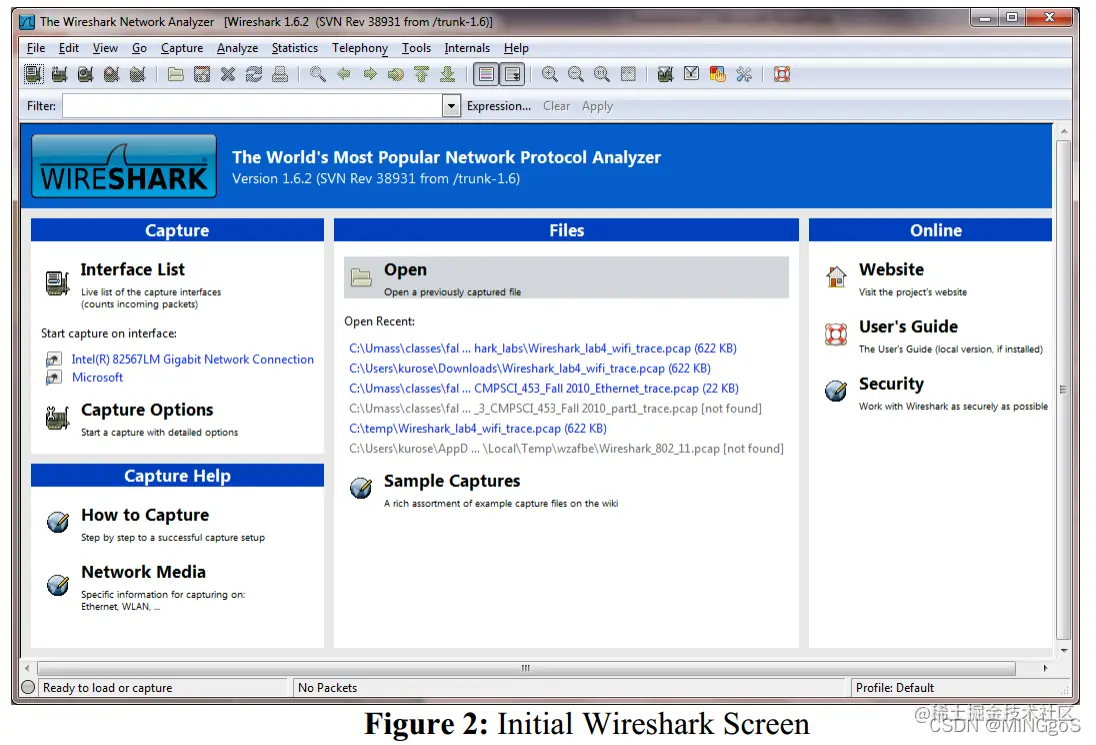
Task: Click the Apply filter button
Action: tap(597, 106)
